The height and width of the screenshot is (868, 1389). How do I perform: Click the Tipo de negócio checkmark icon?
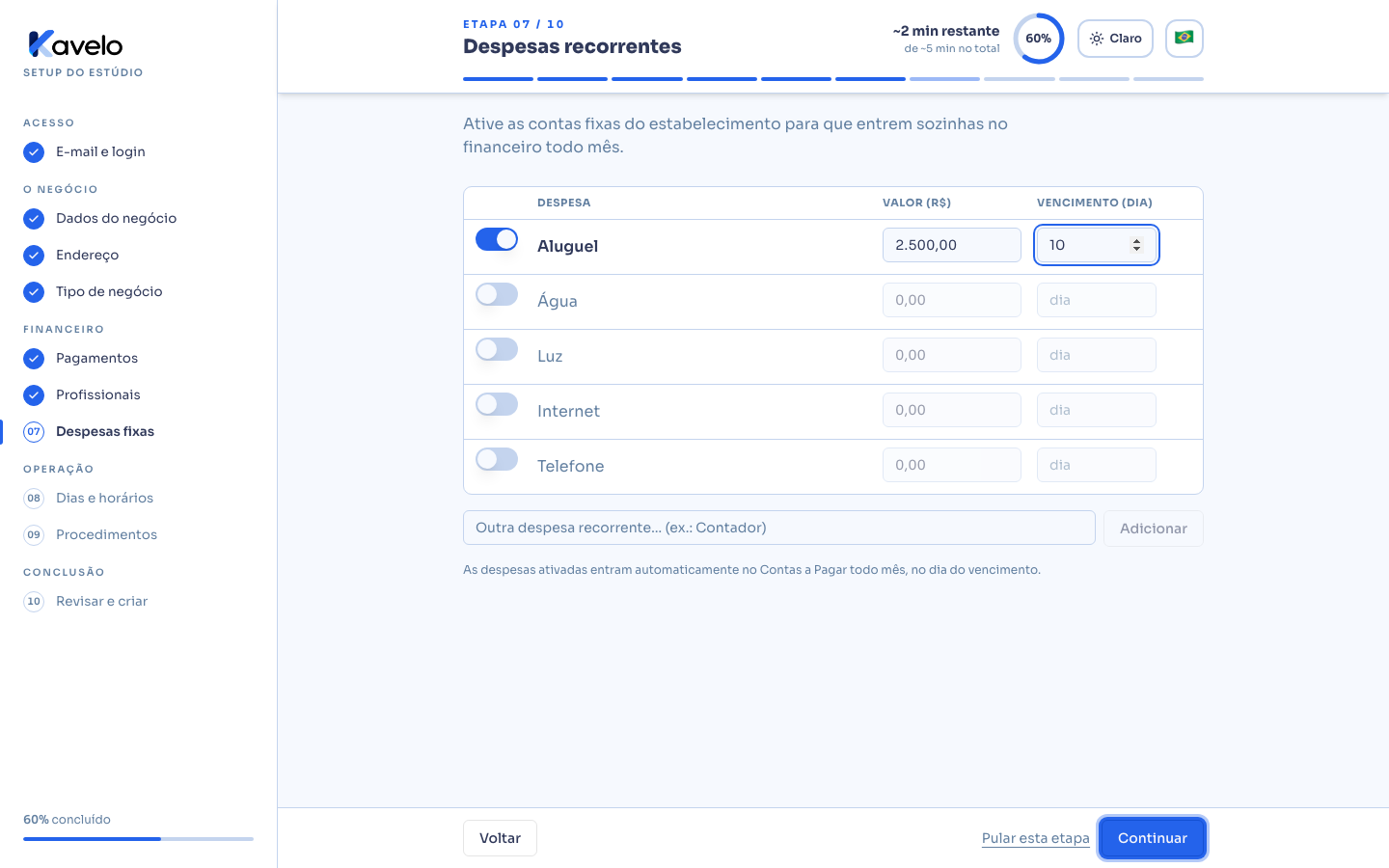click(34, 292)
